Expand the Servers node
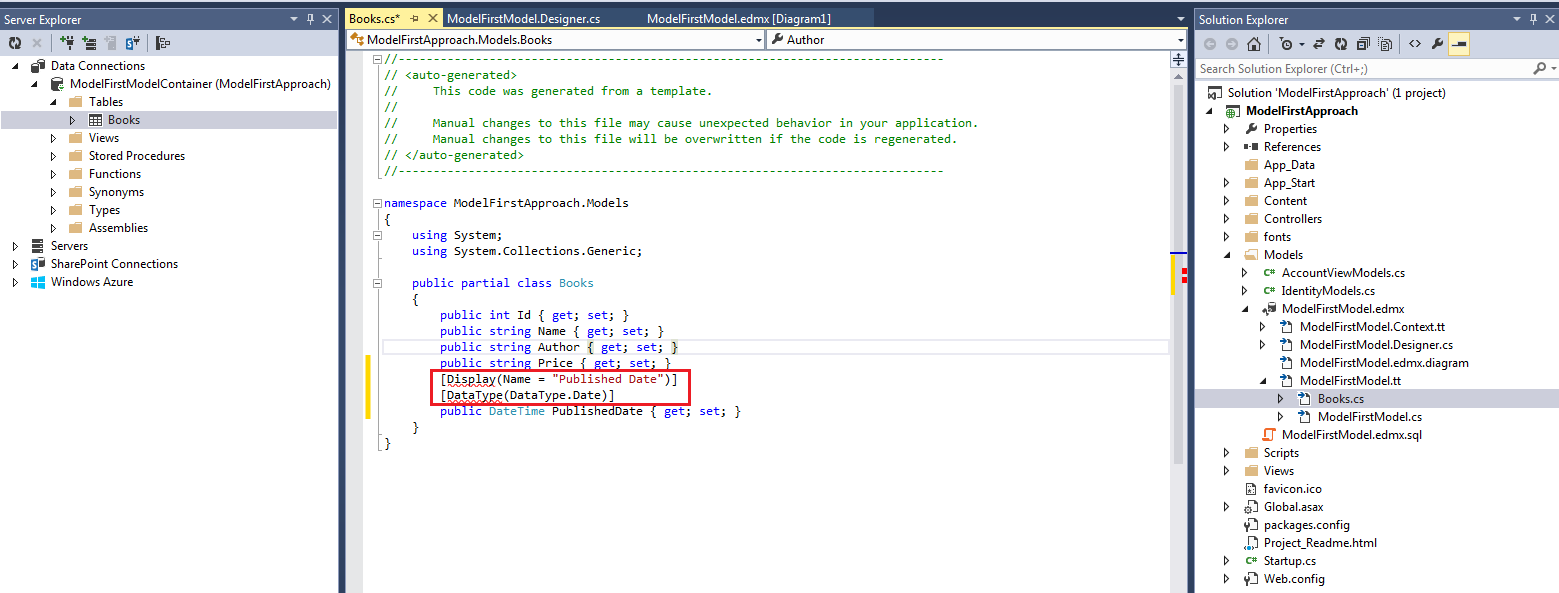 pyautogui.click(x=15, y=246)
